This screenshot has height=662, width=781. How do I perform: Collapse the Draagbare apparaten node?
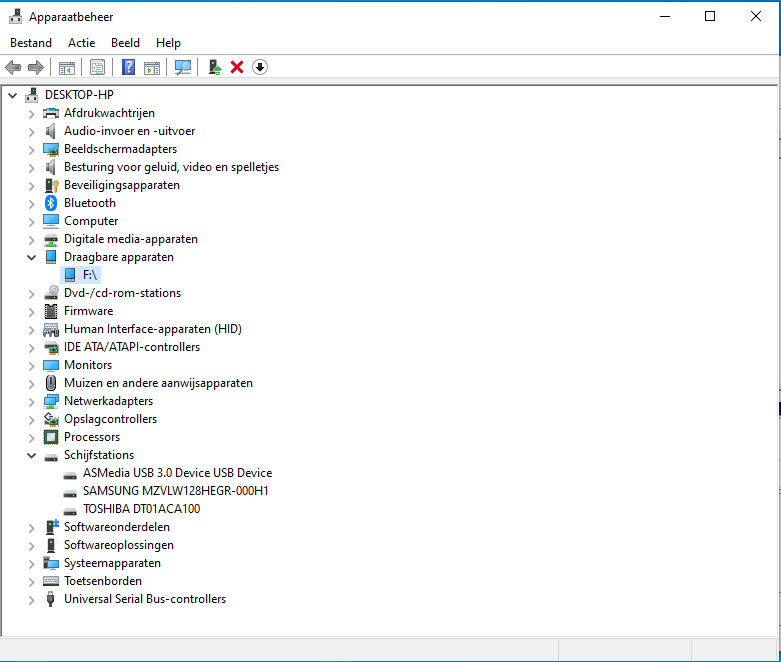(31, 257)
